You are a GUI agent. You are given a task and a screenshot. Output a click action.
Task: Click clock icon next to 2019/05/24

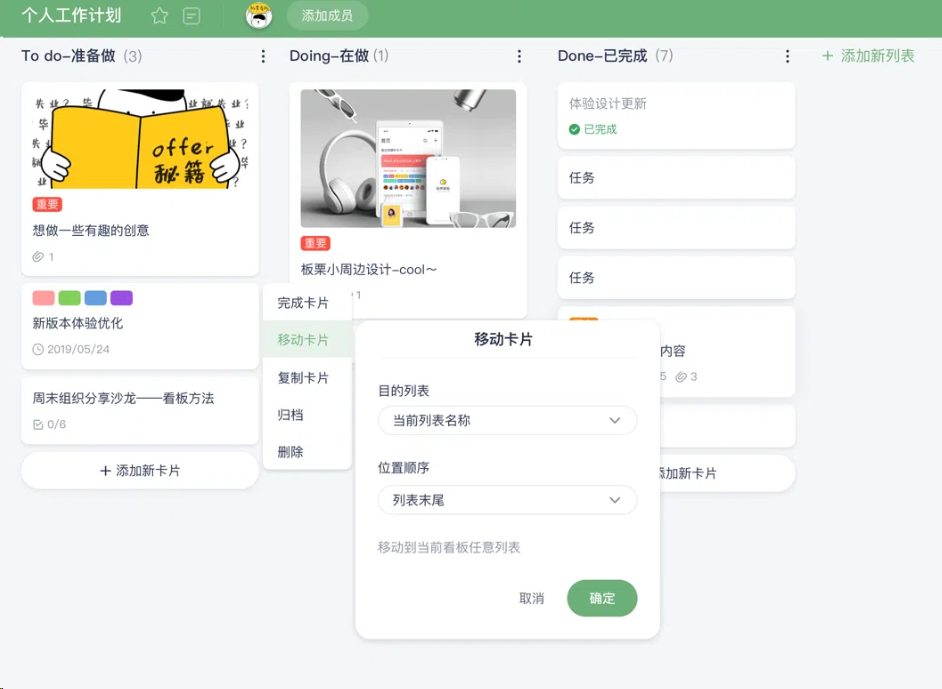(x=38, y=350)
